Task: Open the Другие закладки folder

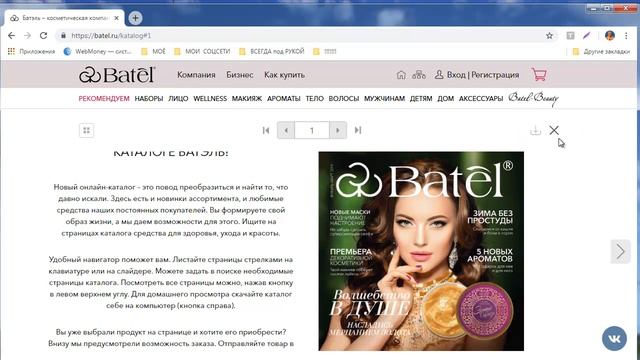Action: coord(601,51)
